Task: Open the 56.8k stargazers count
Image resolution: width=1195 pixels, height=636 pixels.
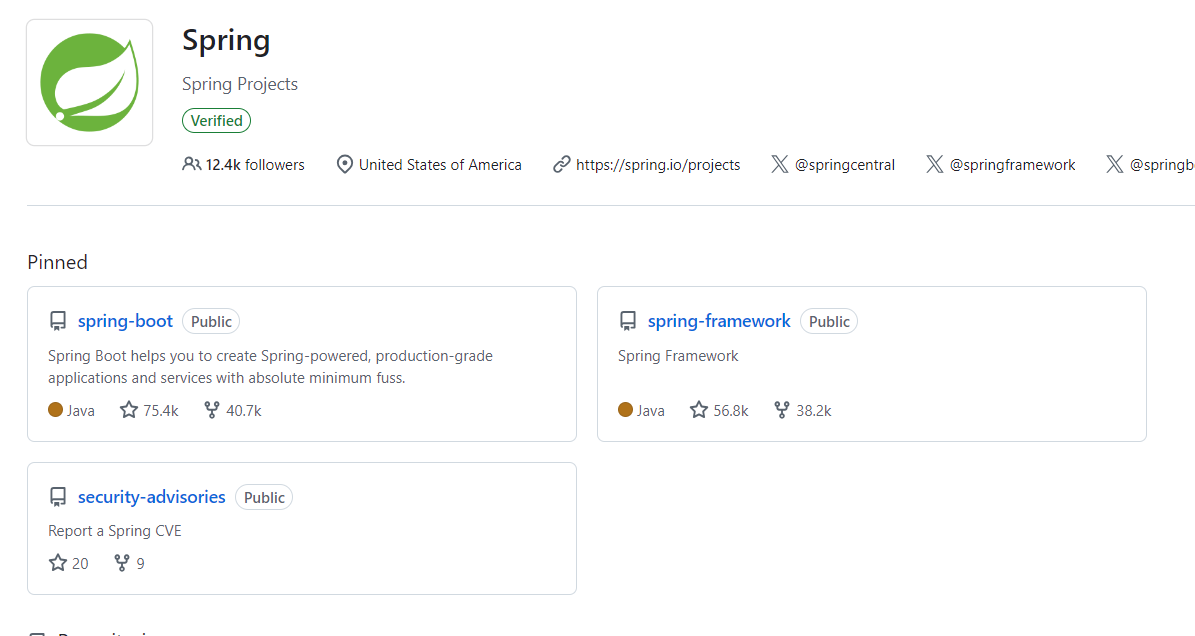Action: [731, 411]
